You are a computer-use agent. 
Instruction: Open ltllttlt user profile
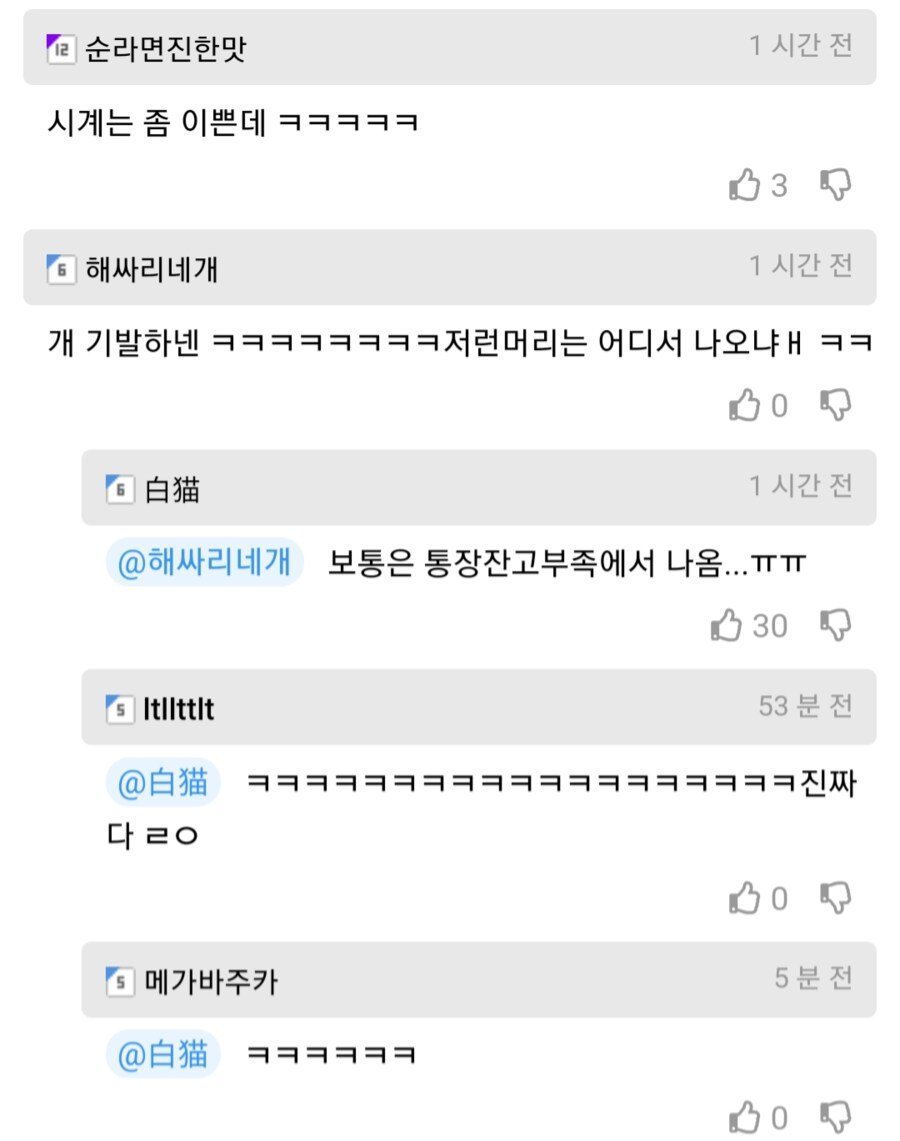coord(179,709)
